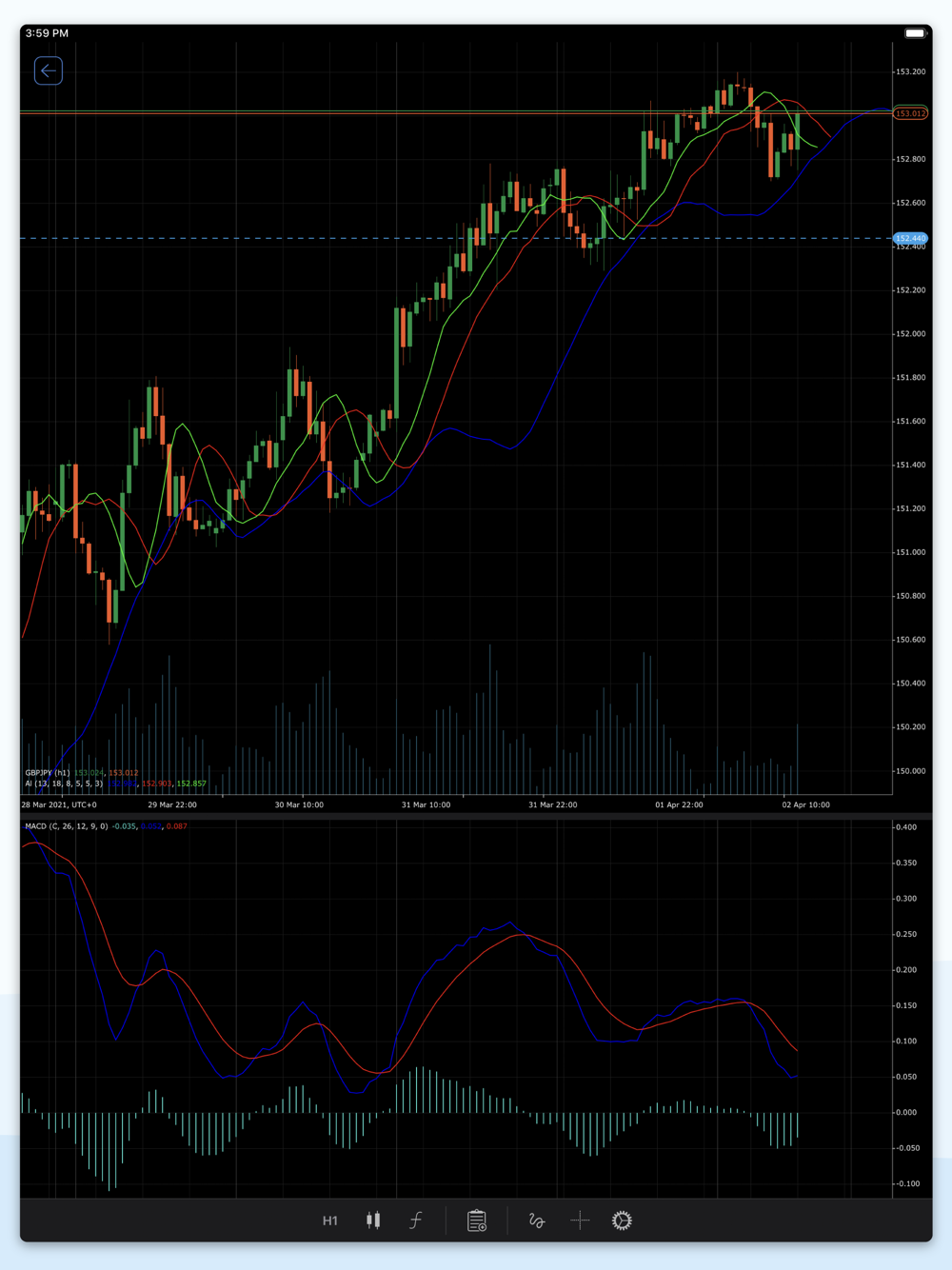The width and height of the screenshot is (952, 1270).
Task: Open the candlestick chart type picker
Action: tap(373, 1220)
